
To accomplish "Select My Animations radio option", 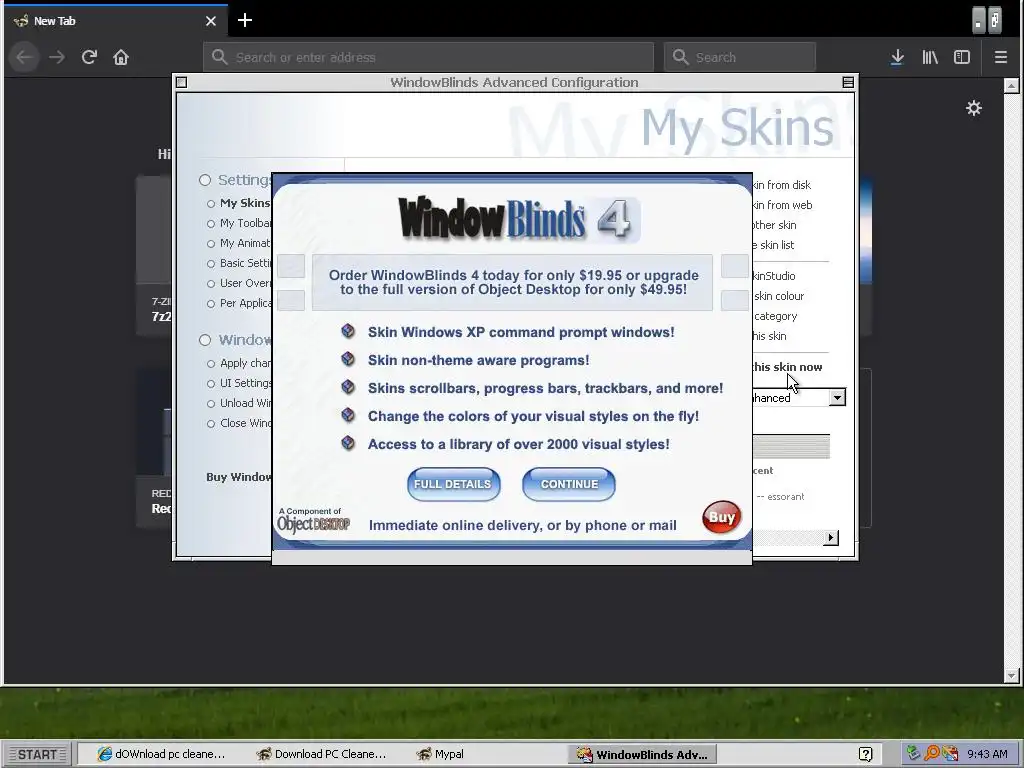I will click(211, 244).
